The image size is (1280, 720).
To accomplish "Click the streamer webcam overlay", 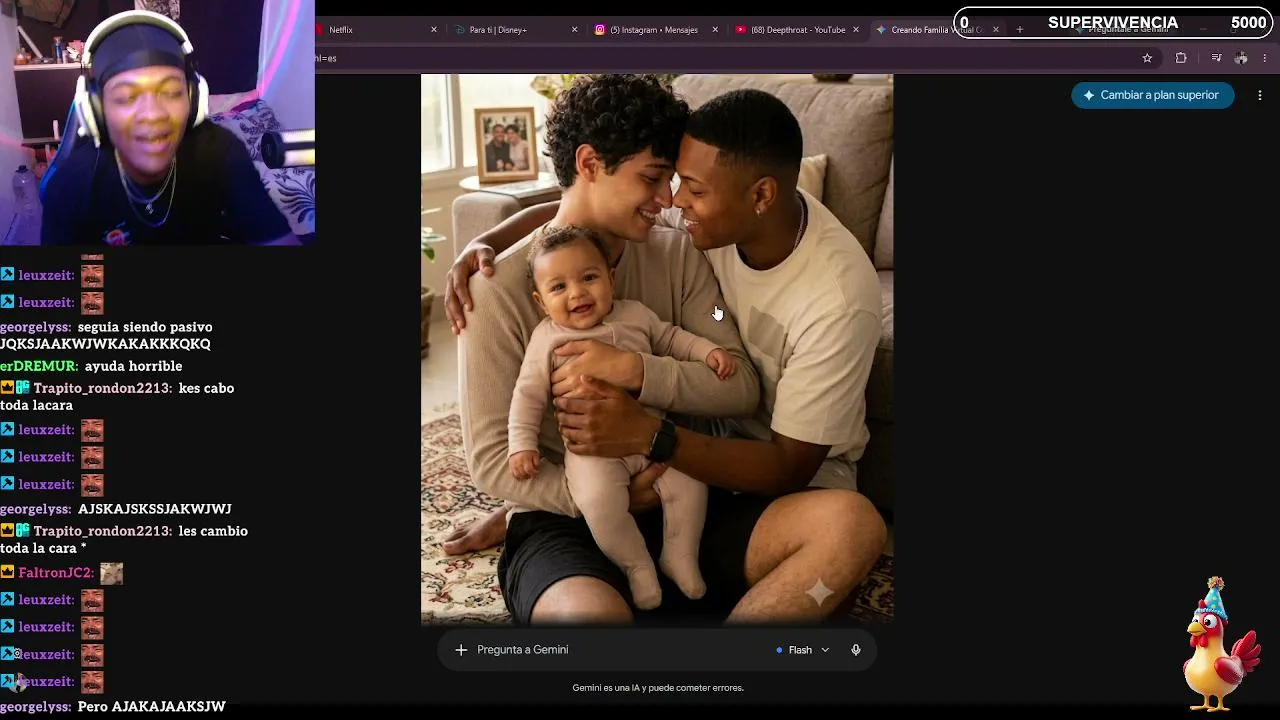I will tap(157, 122).
